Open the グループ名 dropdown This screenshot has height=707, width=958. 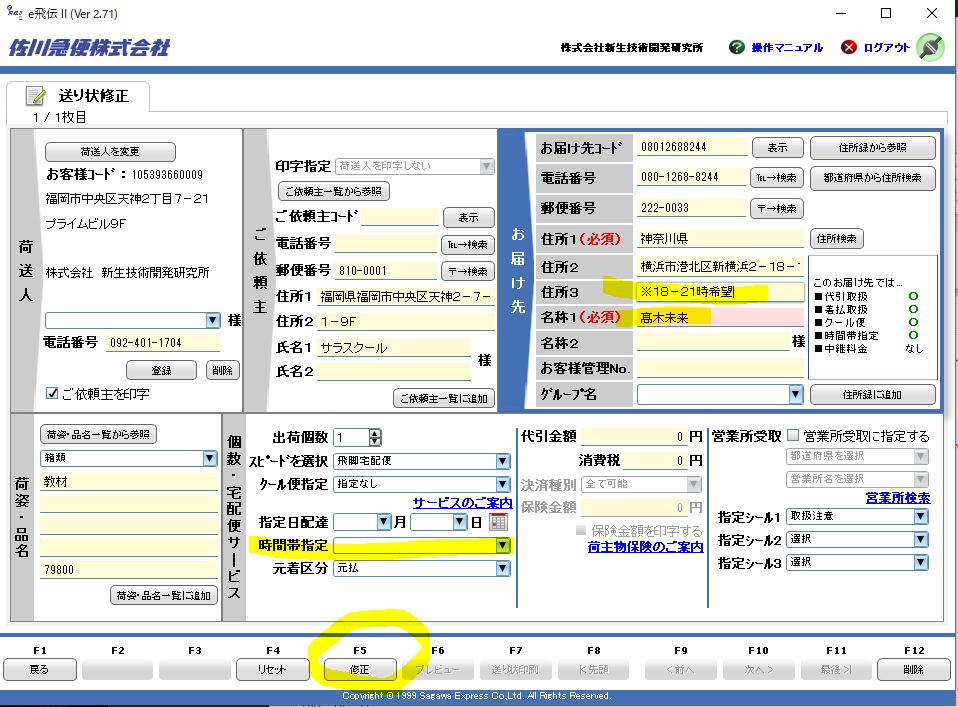click(795, 395)
